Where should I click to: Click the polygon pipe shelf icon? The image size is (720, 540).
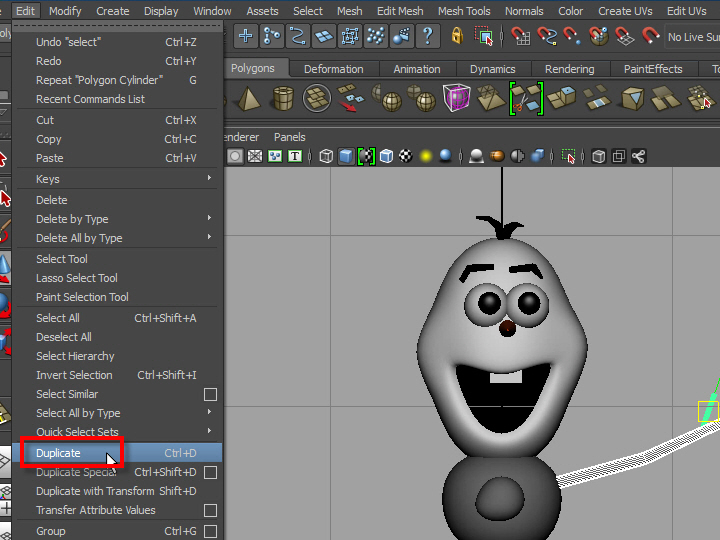point(283,98)
